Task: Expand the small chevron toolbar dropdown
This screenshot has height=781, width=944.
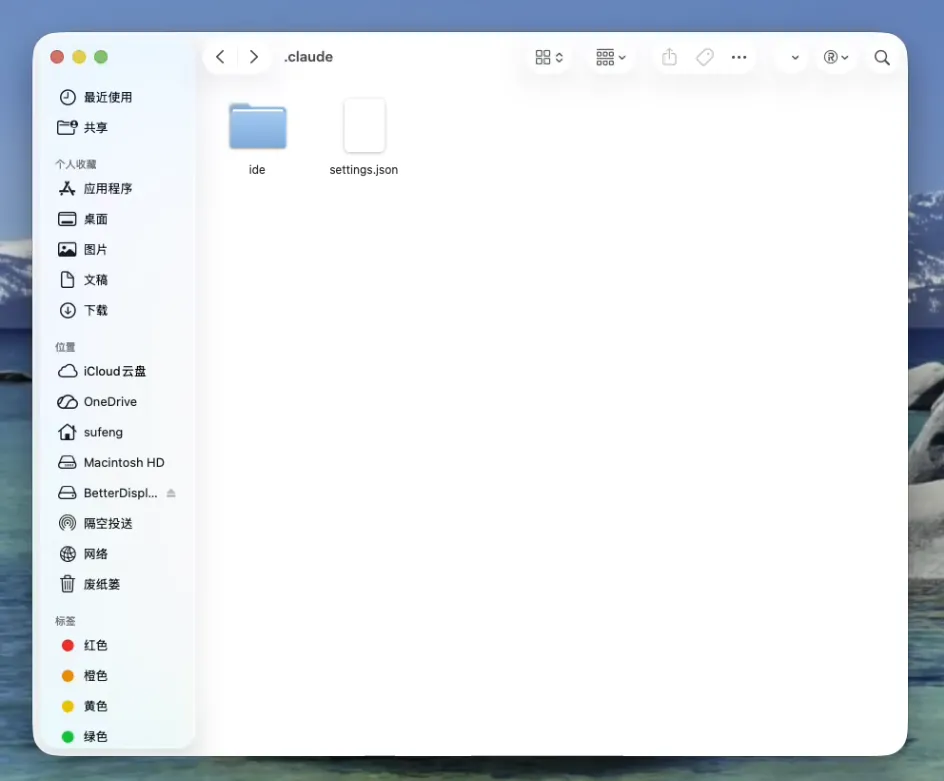Action: pos(795,57)
